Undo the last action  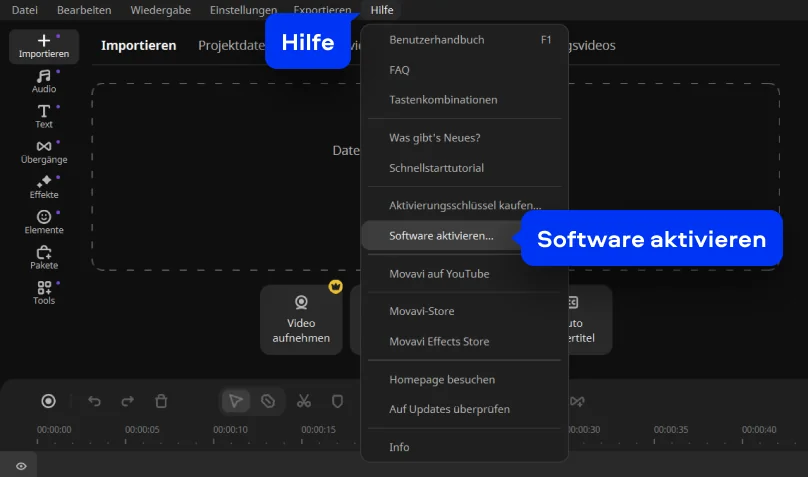95,401
